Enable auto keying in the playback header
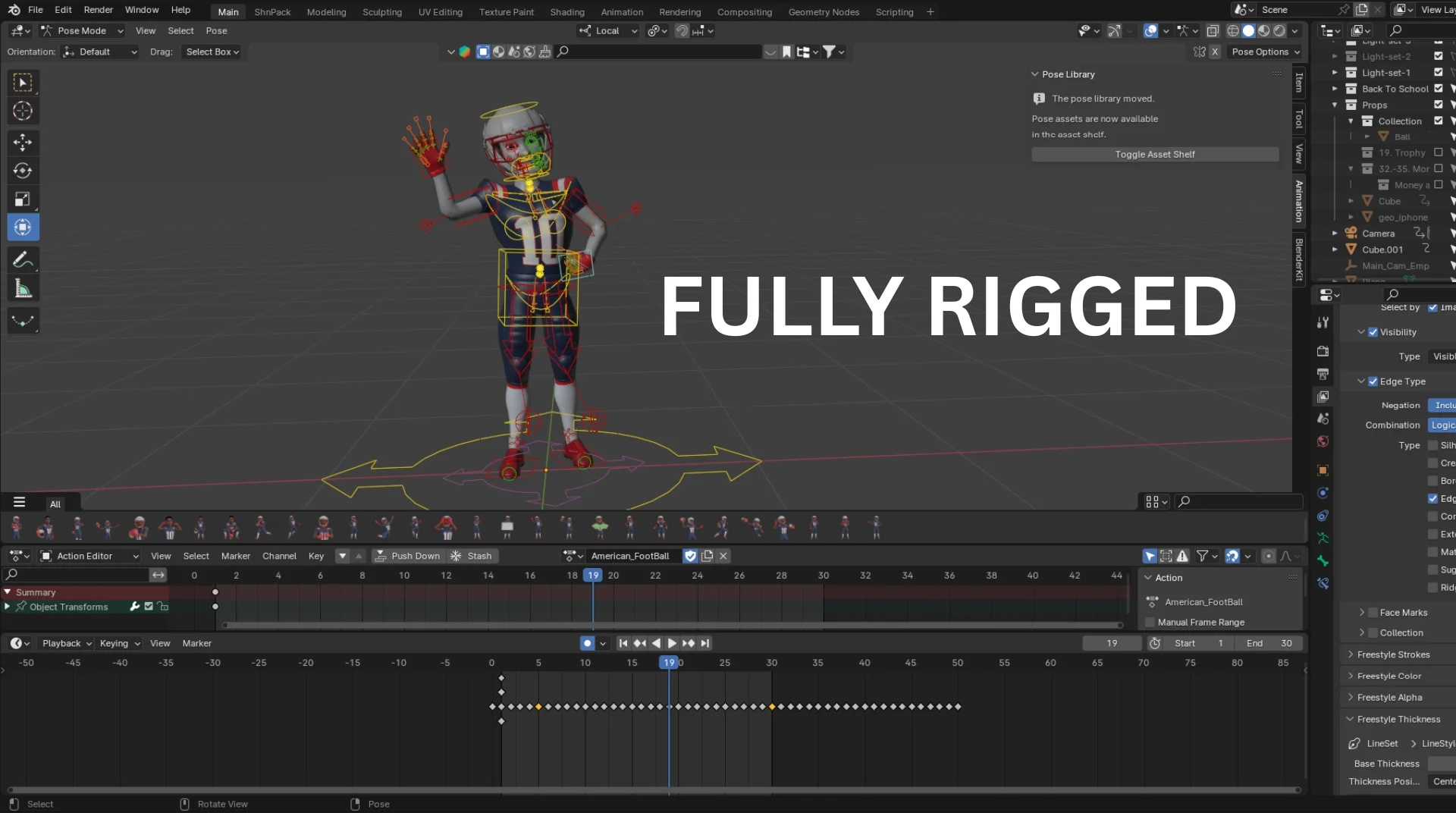The width and height of the screenshot is (1456, 819). (x=587, y=643)
